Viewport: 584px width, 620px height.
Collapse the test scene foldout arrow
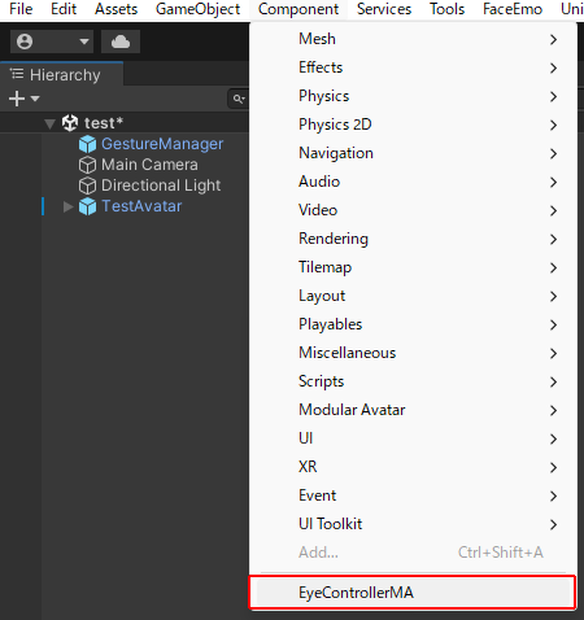coord(50,124)
